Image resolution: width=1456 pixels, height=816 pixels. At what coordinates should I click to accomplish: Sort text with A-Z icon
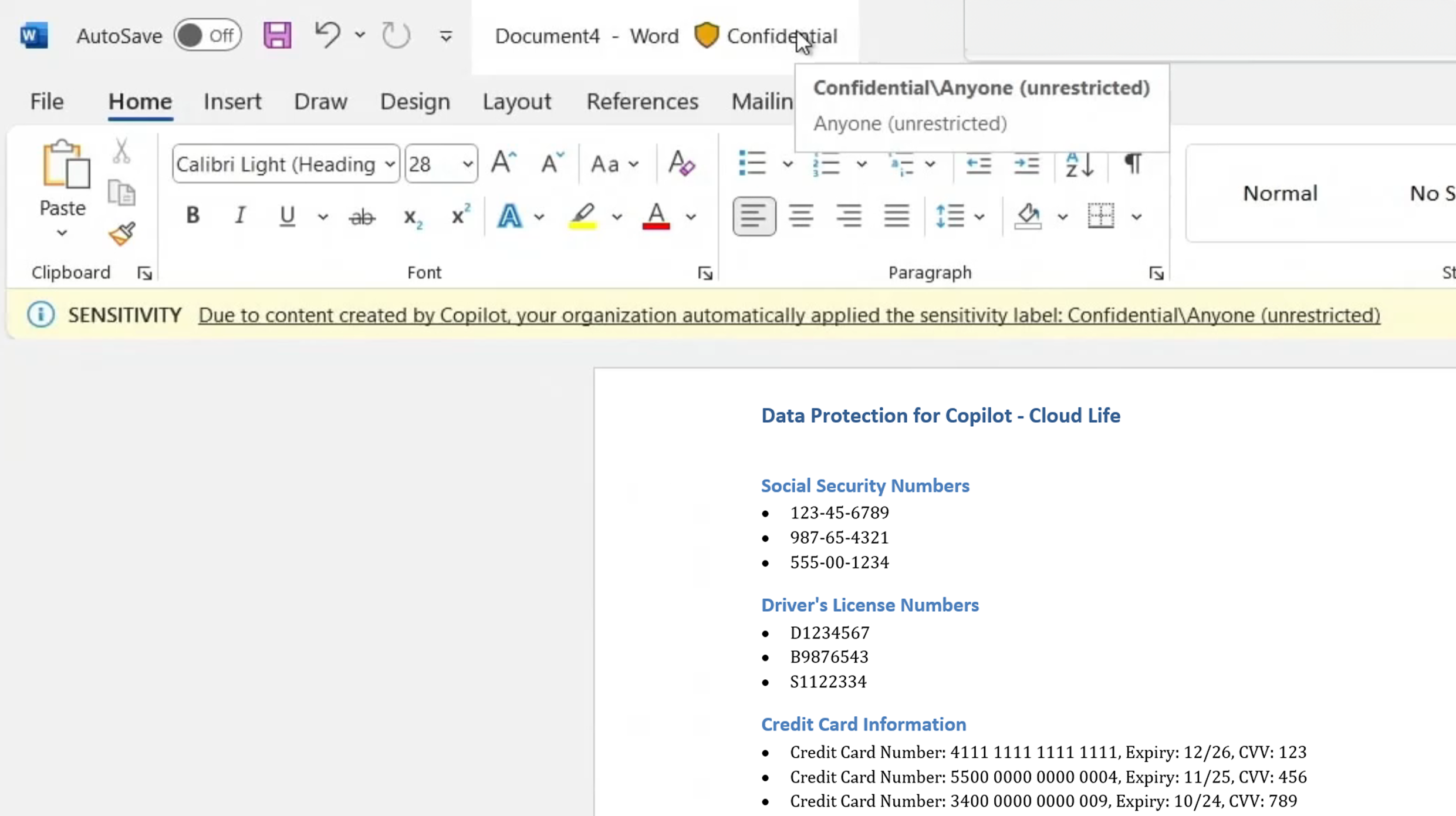click(1079, 164)
